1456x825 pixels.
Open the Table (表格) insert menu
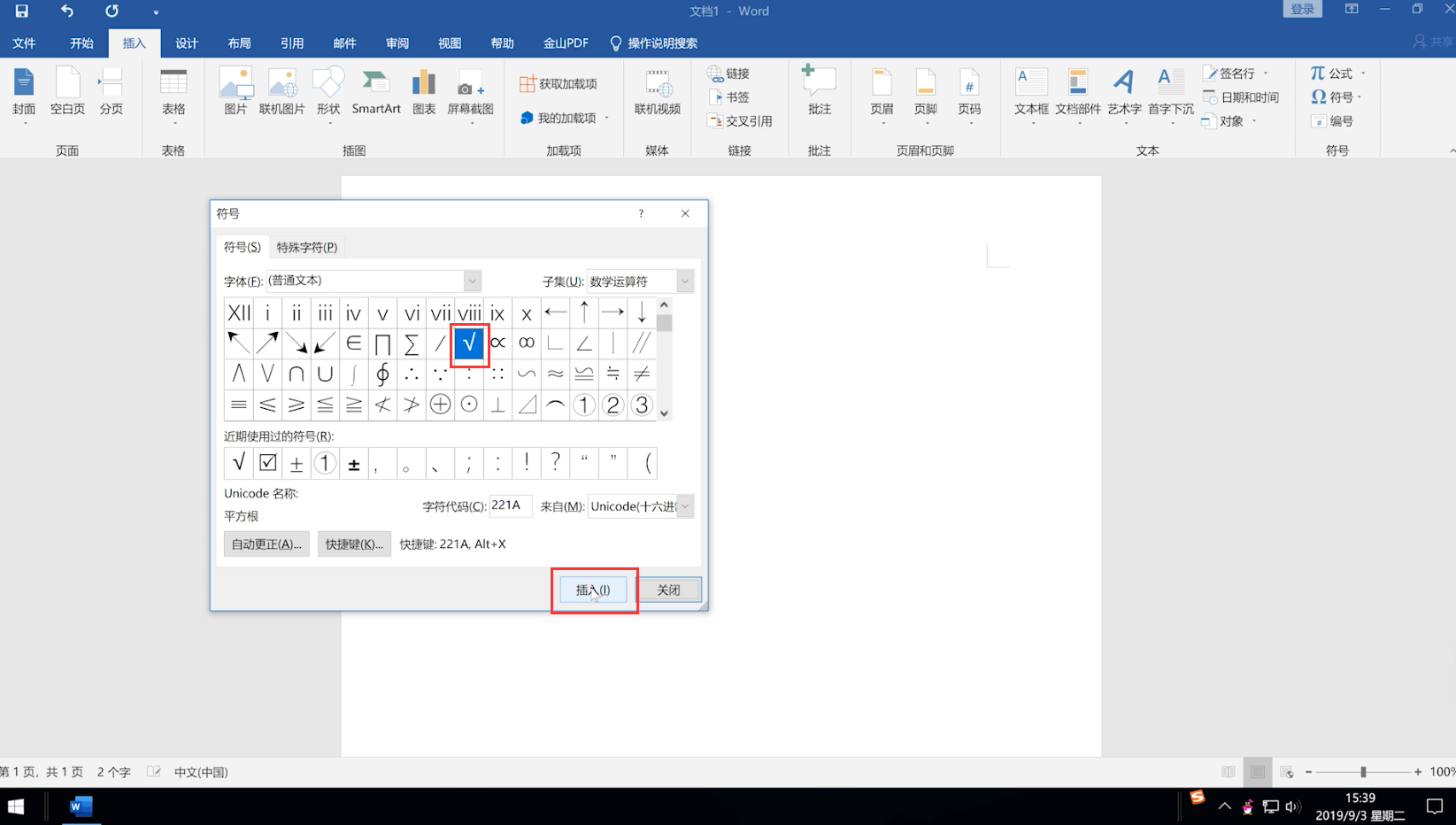173,96
